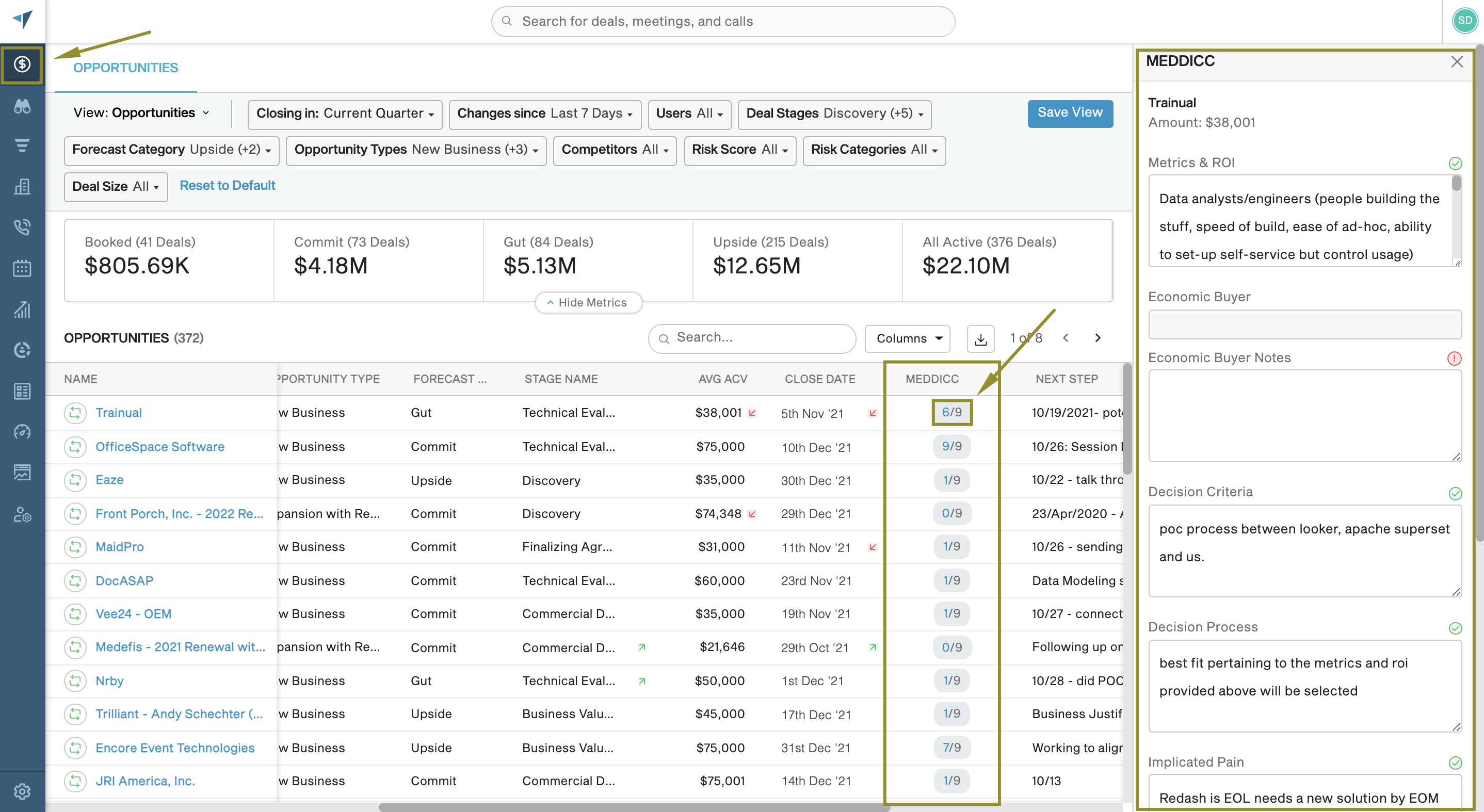The image size is (1484, 812).
Task: Open the Deal Stages filter dropdown
Action: coord(834,114)
